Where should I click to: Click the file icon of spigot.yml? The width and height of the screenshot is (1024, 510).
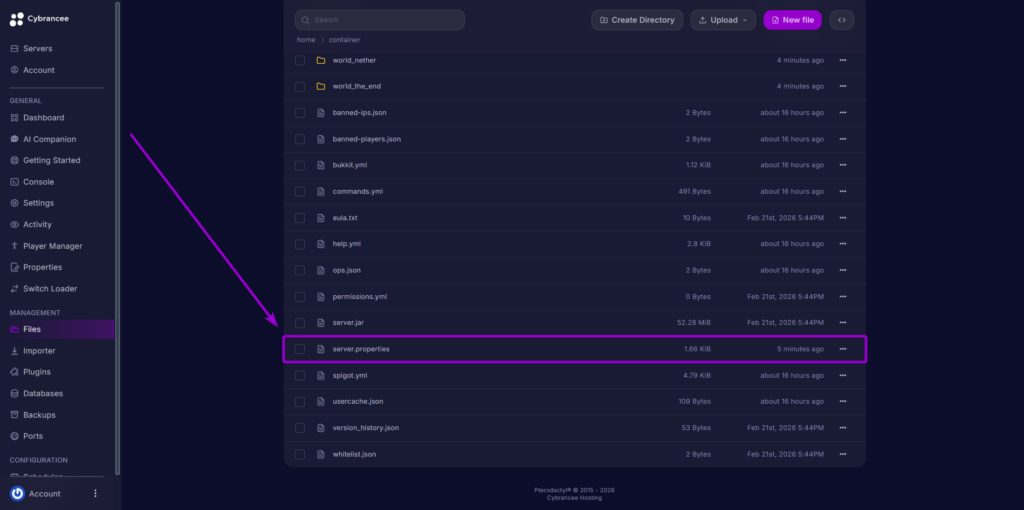(321, 375)
